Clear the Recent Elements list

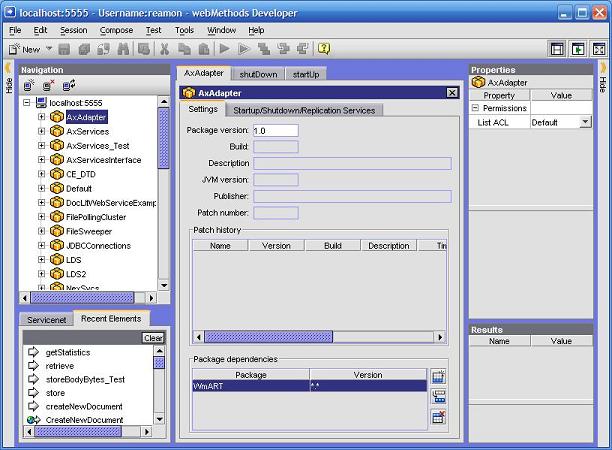tap(153, 338)
